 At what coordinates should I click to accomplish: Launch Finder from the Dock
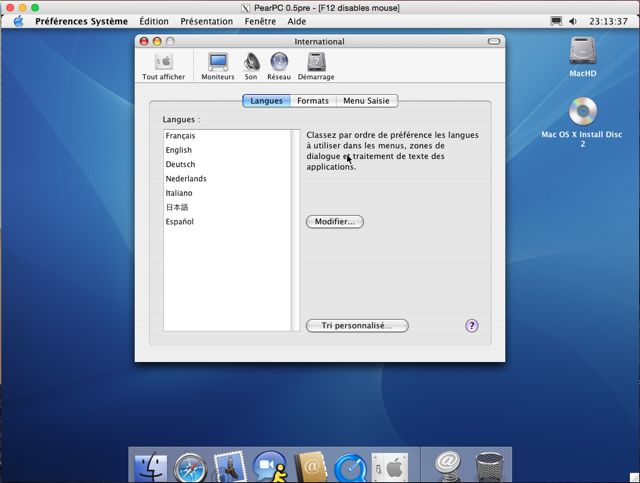click(151, 466)
